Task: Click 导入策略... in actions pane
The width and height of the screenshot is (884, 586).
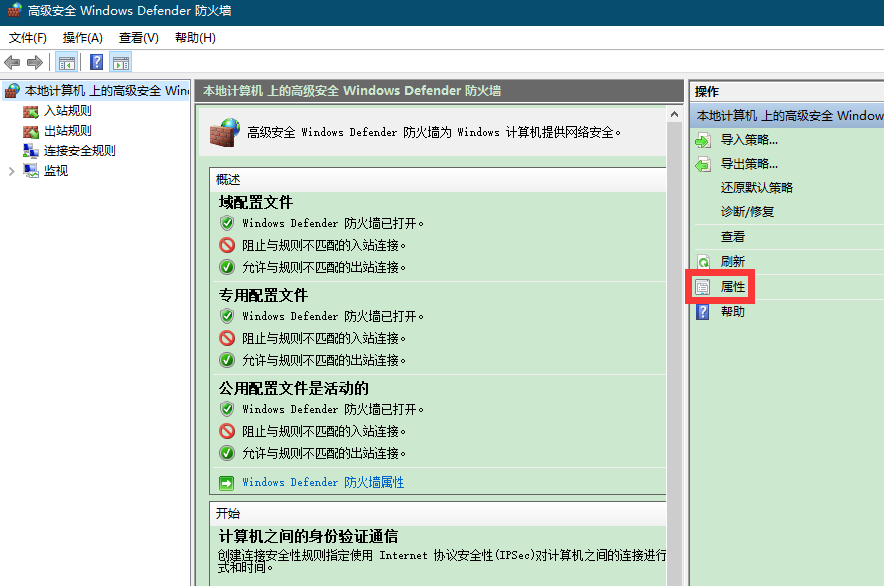Action: pyautogui.click(x=749, y=140)
